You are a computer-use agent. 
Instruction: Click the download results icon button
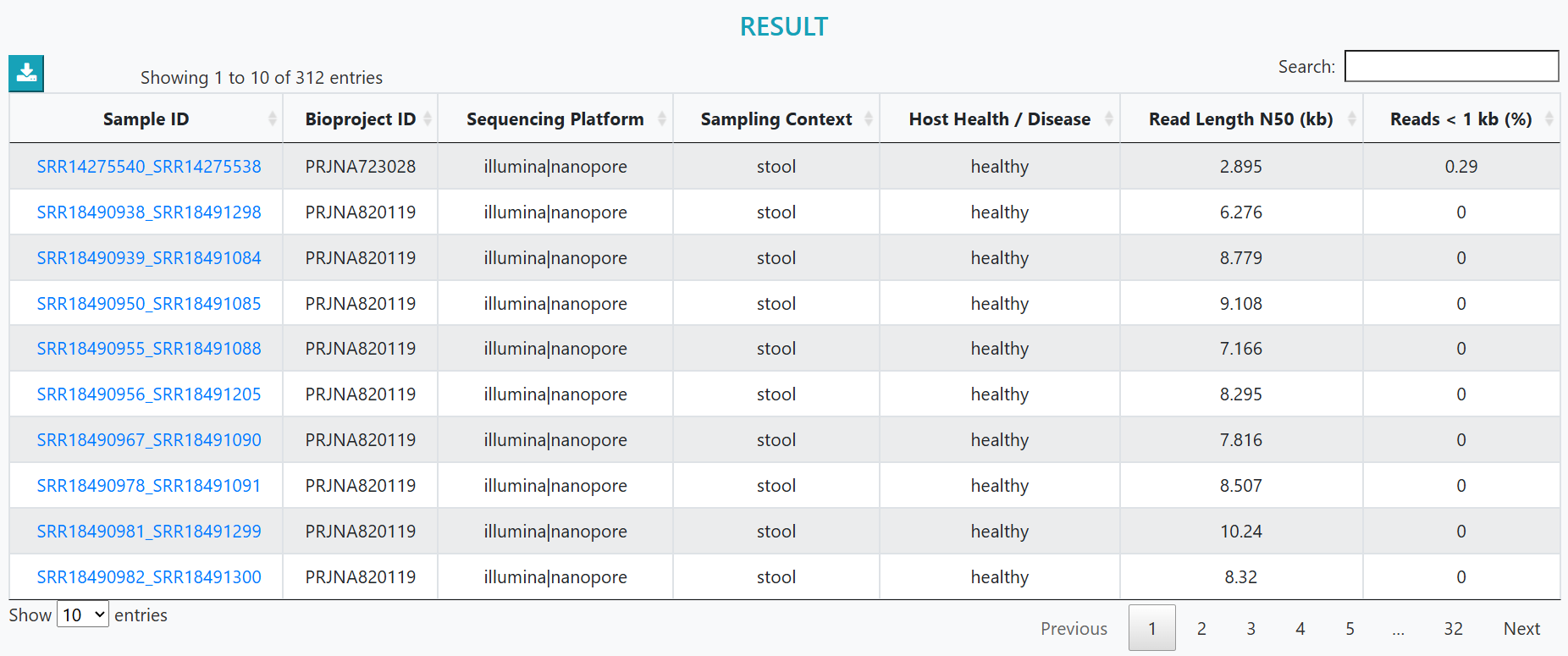tap(26, 74)
